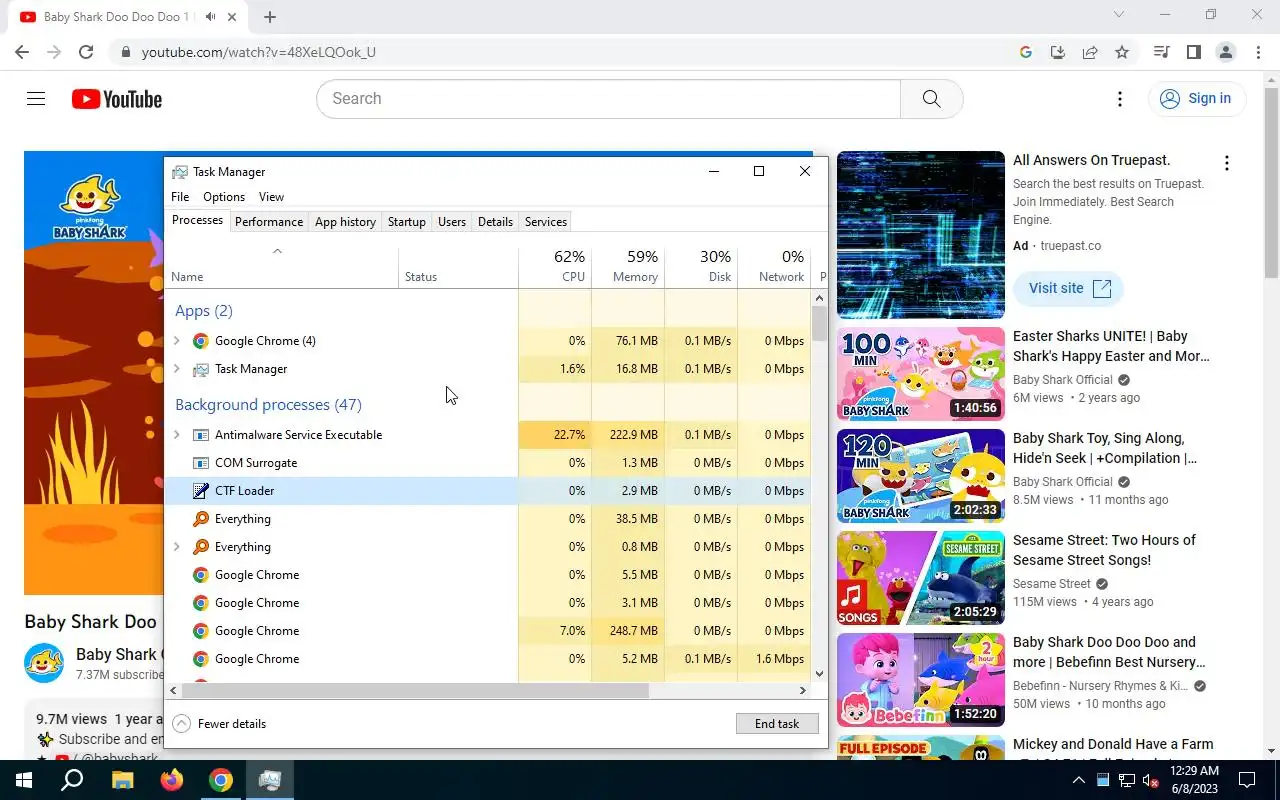Open the Chrome profile avatar
Image resolution: width=1280 pixels, height=800 pixels.
click(1225, 52)
